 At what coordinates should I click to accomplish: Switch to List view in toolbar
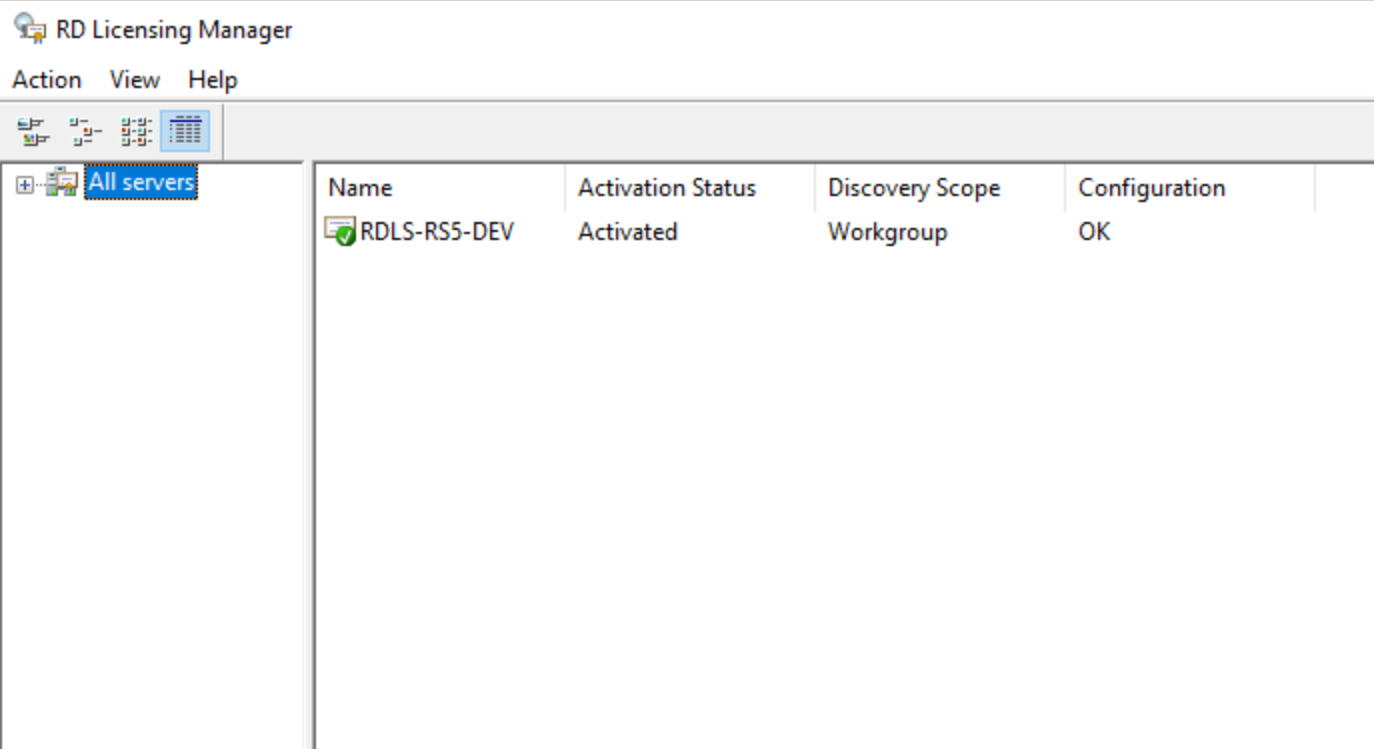point(135,131)
